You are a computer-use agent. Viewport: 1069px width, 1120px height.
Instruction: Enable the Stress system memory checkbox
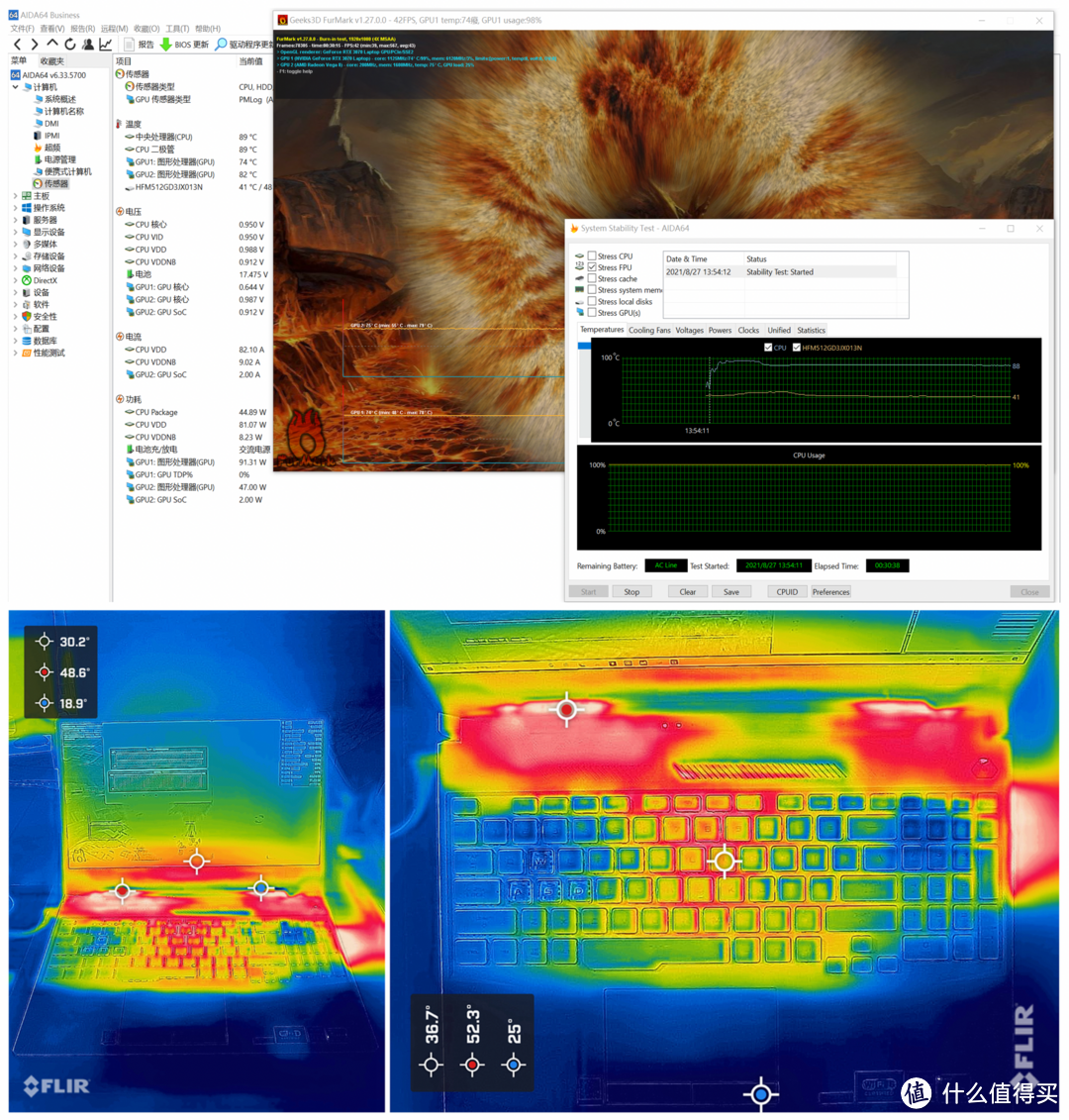(592, 290)
